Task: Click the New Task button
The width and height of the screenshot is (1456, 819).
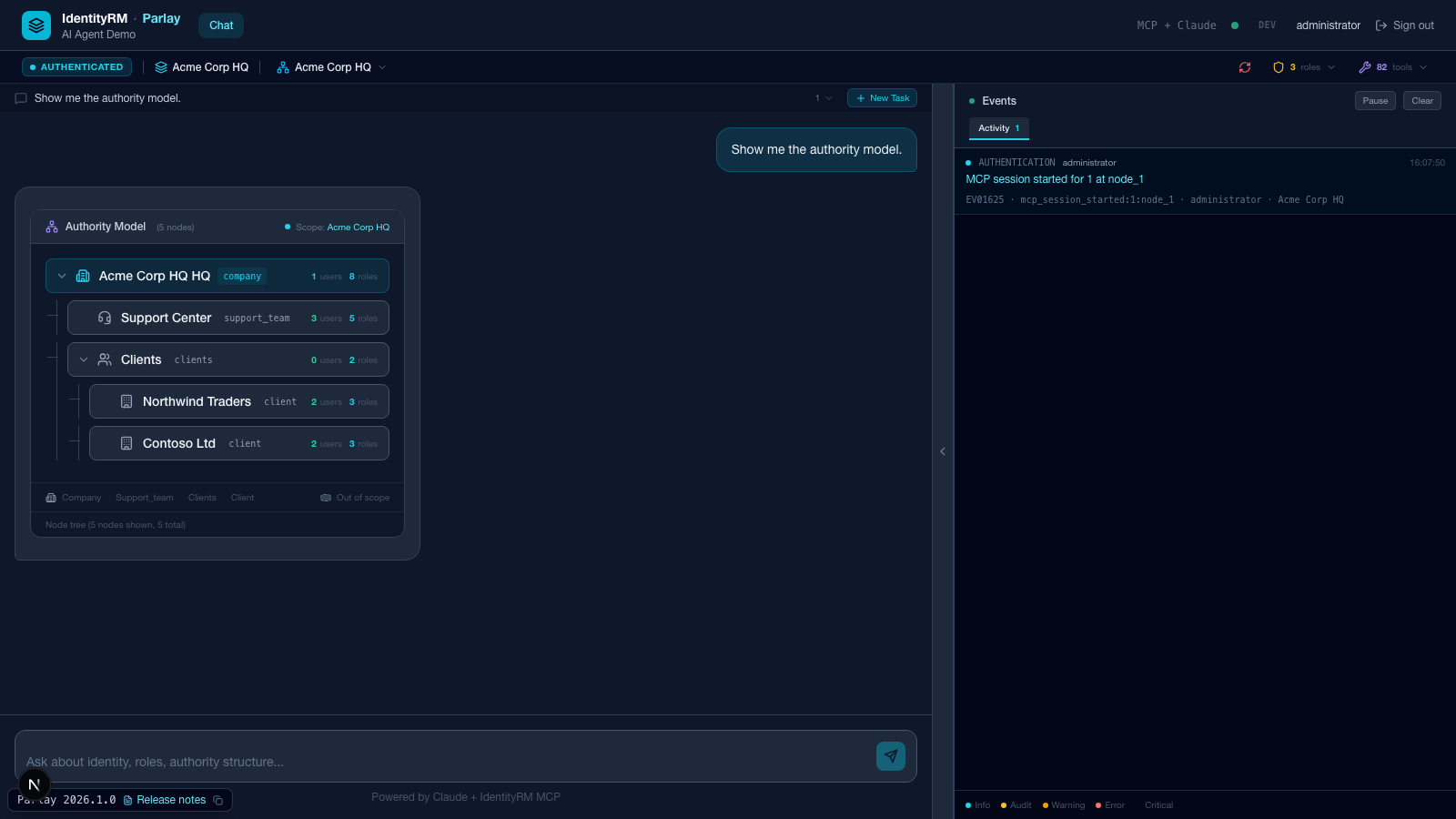Action: (x=882, y=98)
